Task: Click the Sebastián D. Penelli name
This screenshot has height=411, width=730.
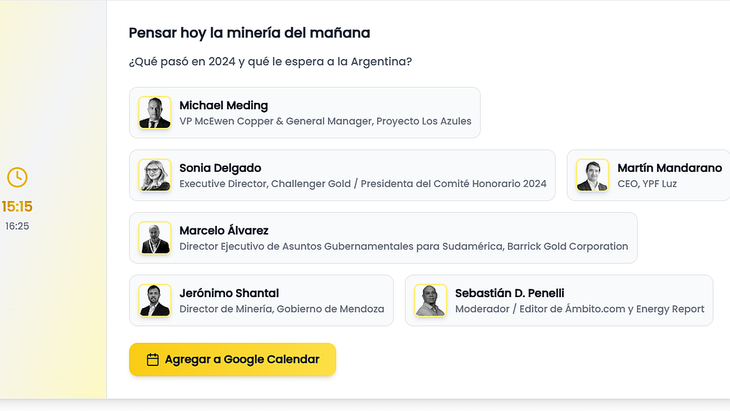Action: 509,293
